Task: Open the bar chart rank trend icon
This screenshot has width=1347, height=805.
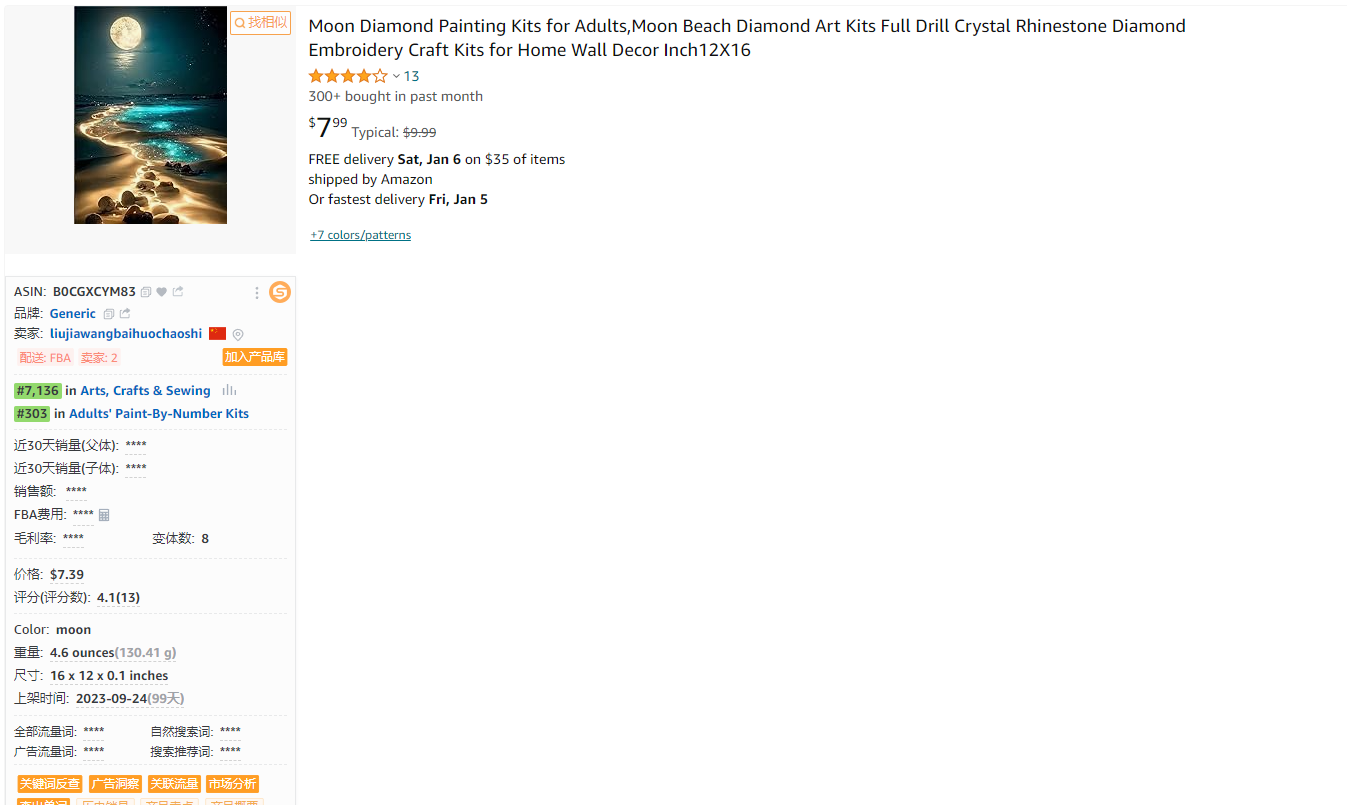Action: point(229,390)
